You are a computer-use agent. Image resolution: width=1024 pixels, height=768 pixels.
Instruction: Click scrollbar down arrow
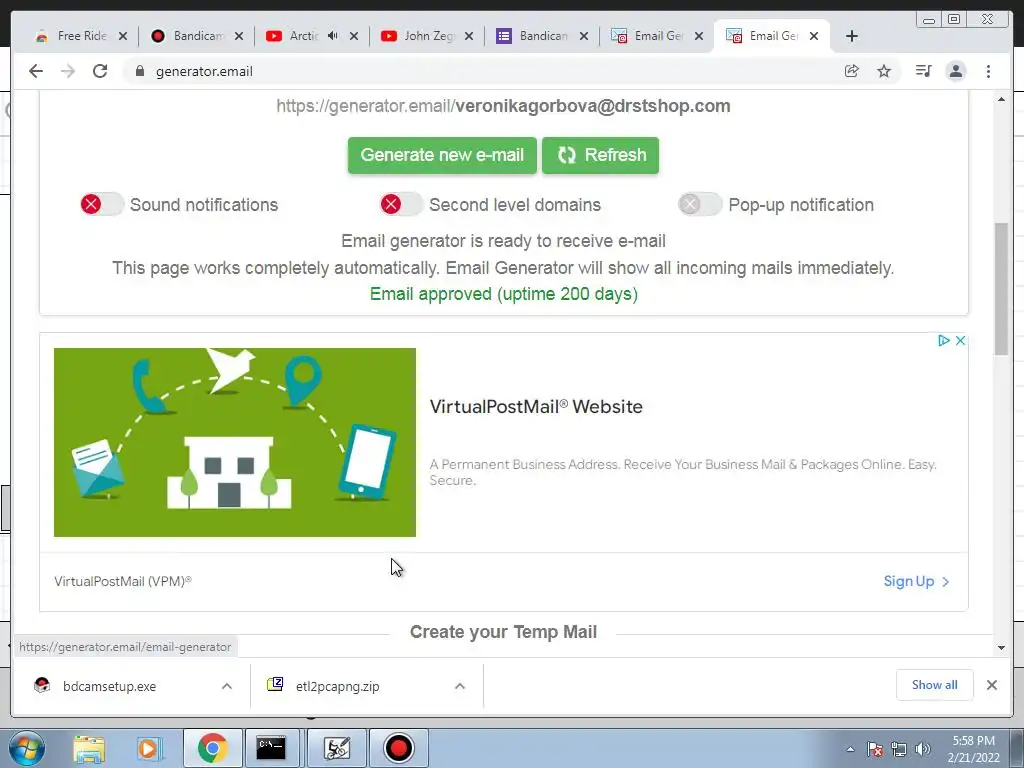pyautogui.click(x=1001, y=648)
